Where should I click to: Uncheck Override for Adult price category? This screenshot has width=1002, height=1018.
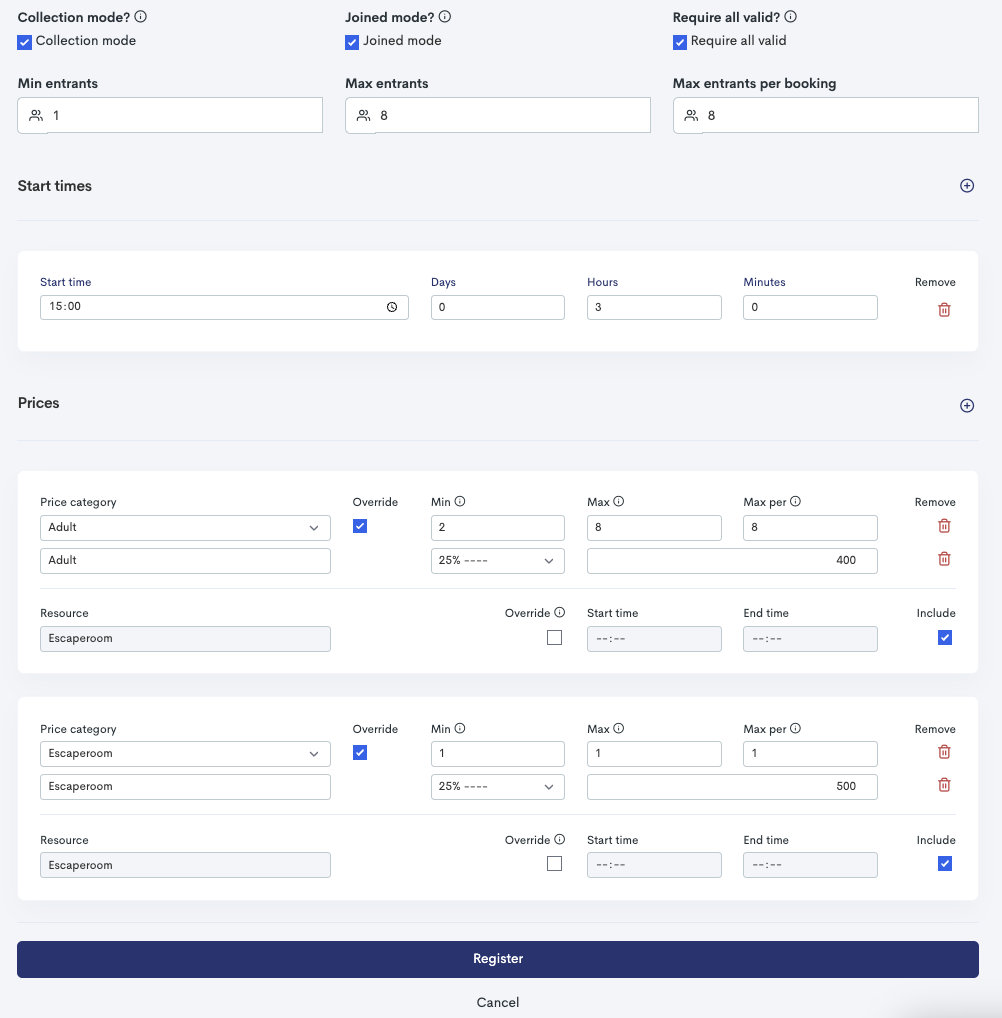360,526
